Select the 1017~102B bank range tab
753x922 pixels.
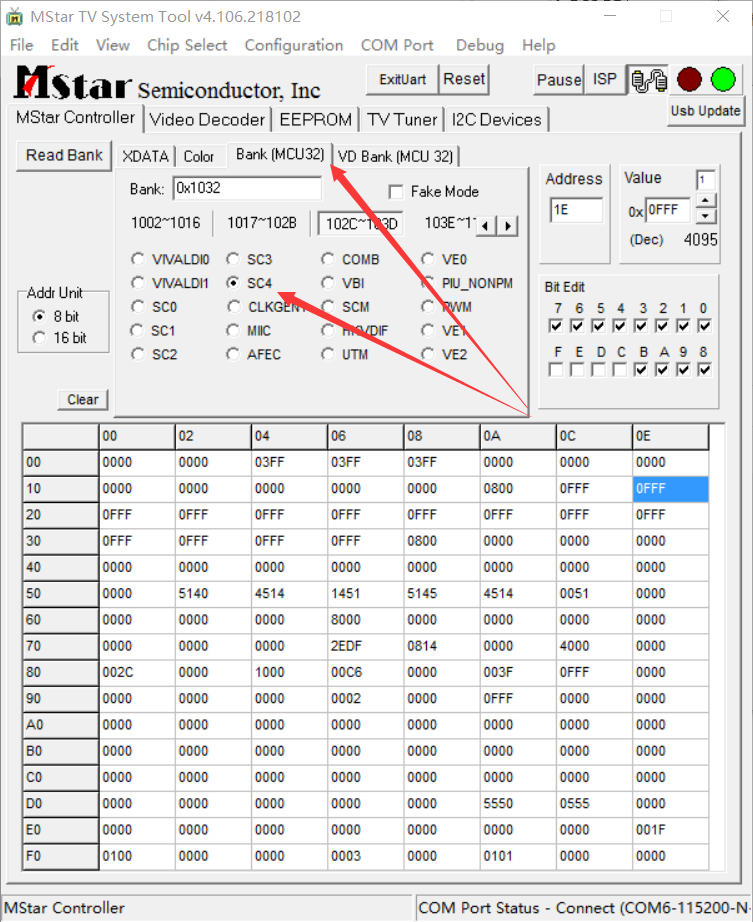tap(262, 223)
